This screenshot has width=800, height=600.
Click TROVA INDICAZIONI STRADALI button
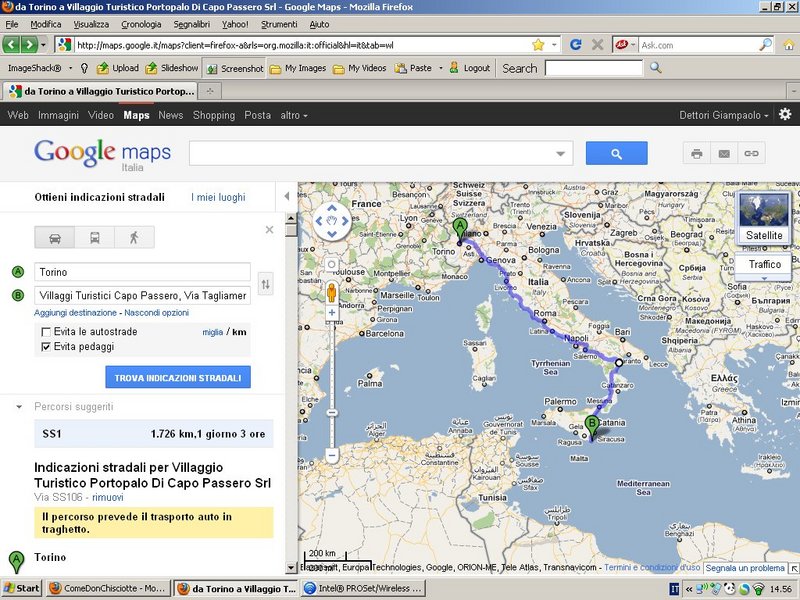[178, 378]
